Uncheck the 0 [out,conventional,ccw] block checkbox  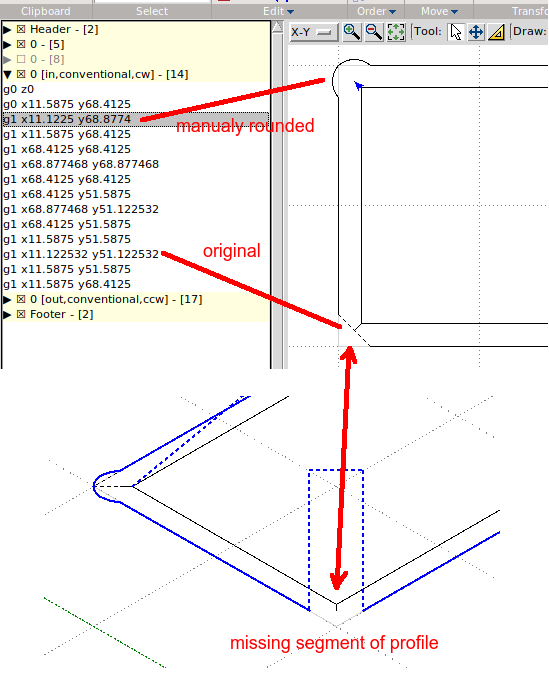tap(21, 299)
